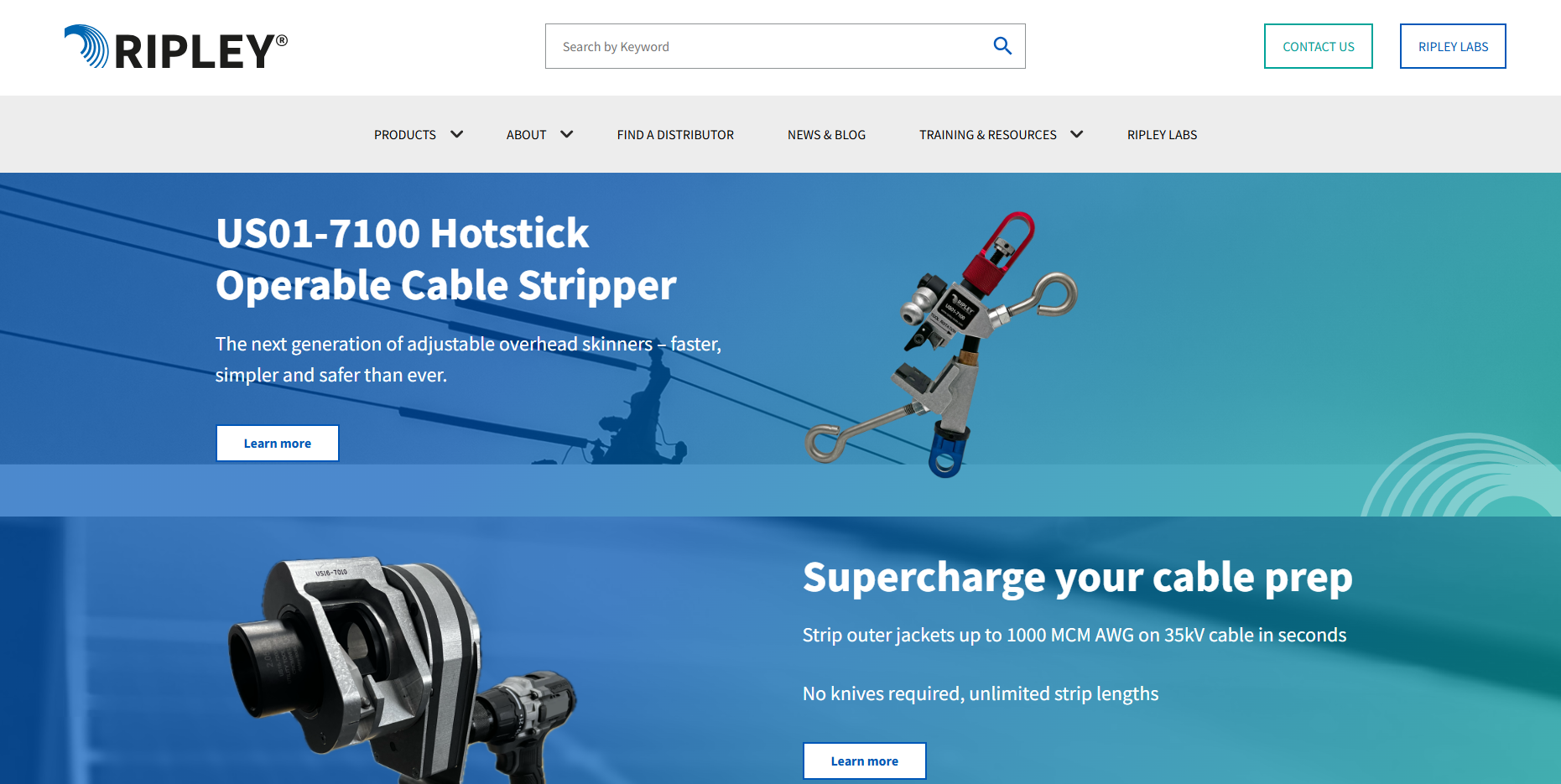Image resolution: width=1561 pixels, height=784 pixels.
Task: Open the Products menu item
Action: pos(405,135)
